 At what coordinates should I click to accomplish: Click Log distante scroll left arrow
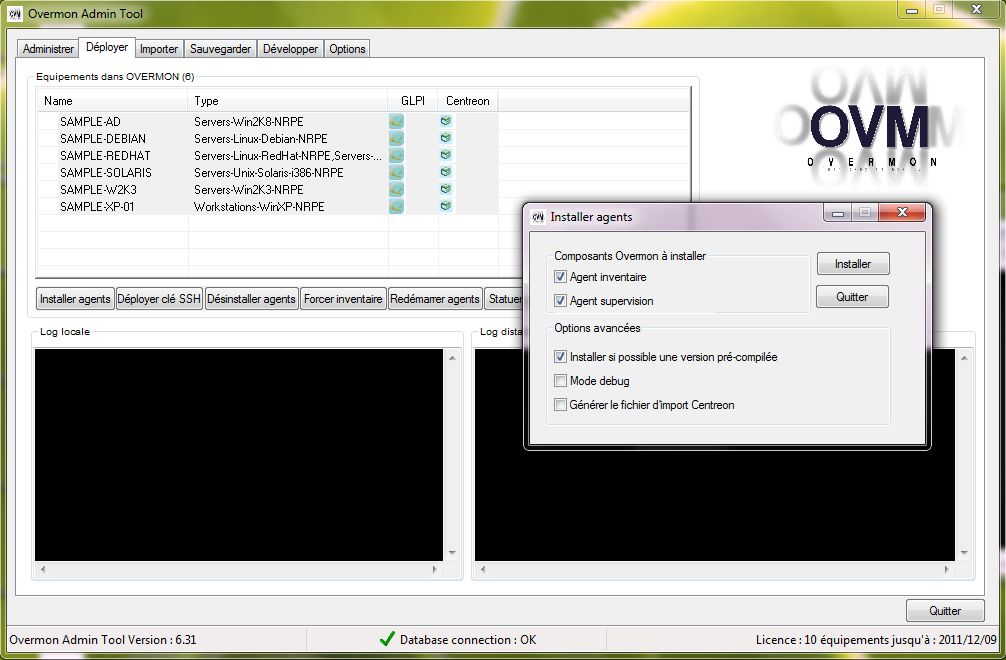(483, 569)
